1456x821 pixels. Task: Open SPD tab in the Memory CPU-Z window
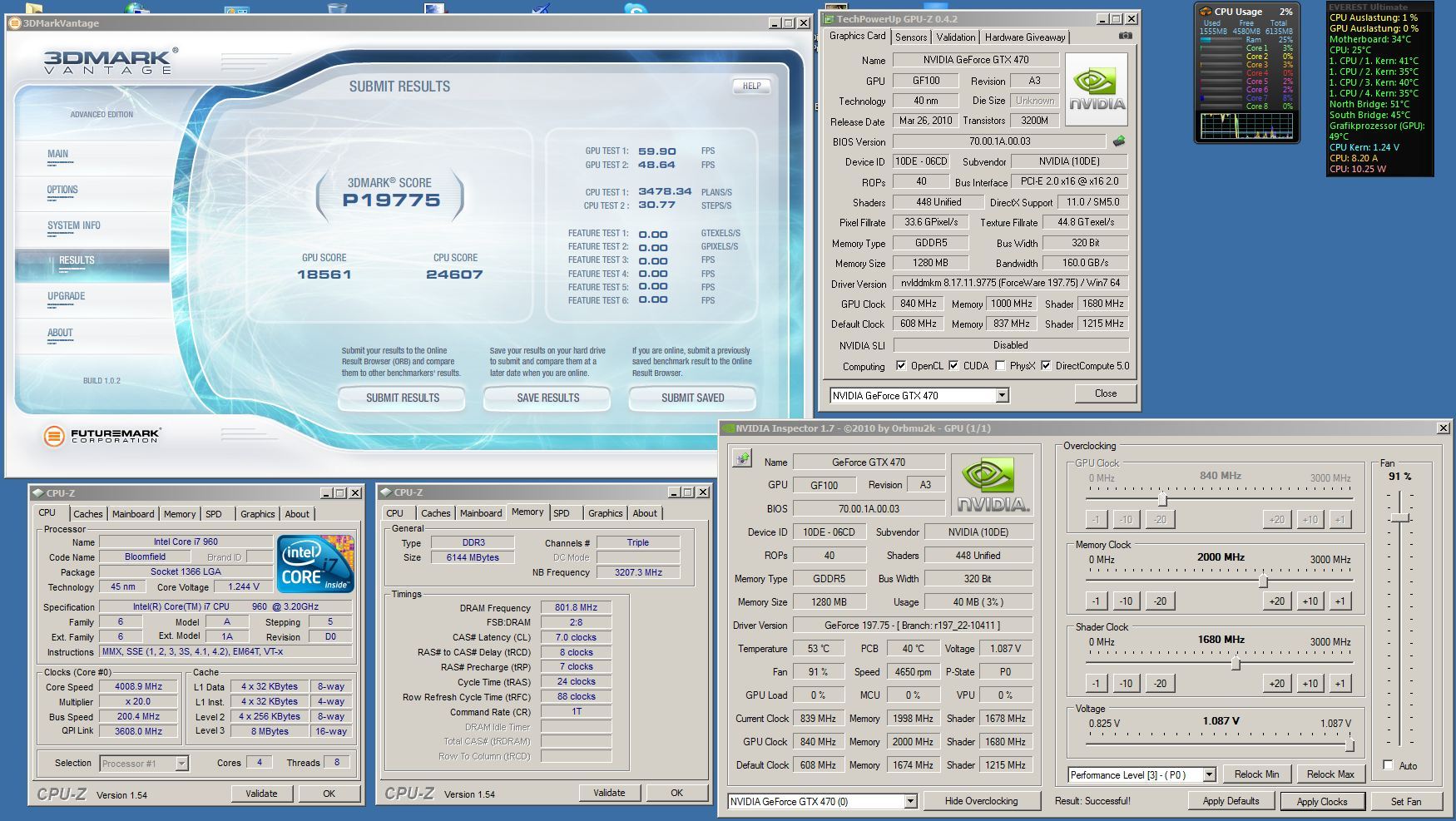pyautogui.click(x=562, y=513)
